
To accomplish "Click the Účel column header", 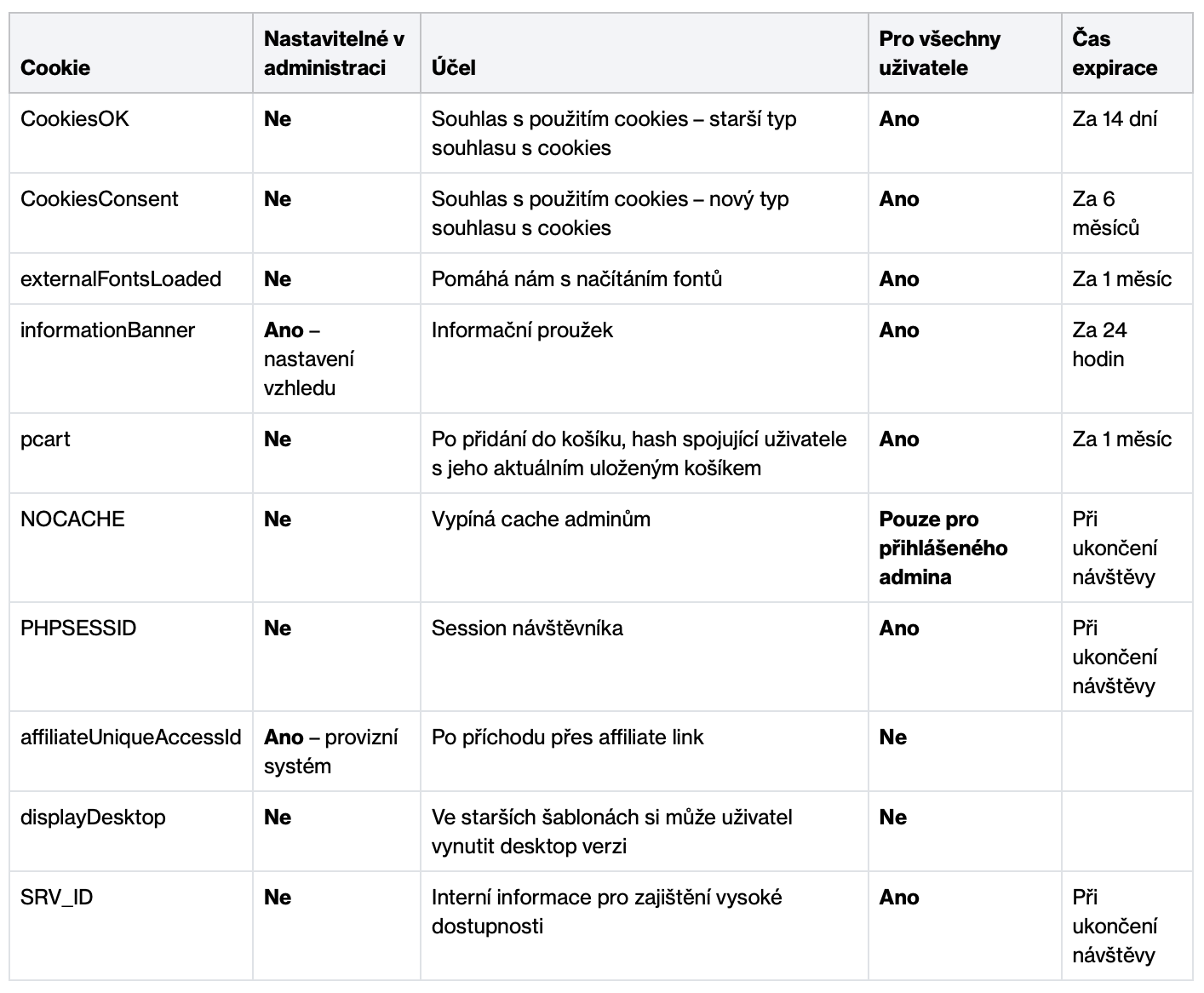I will coord(453,68).
